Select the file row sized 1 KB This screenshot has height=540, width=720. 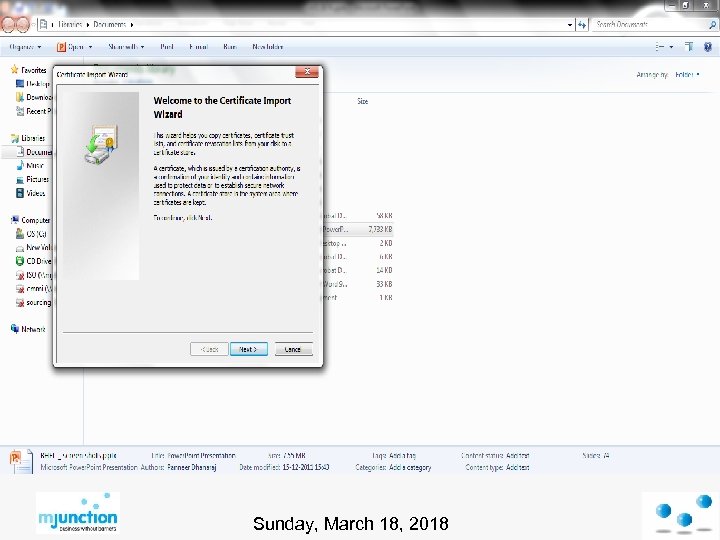pyautogui.click(x=357, y=298)
